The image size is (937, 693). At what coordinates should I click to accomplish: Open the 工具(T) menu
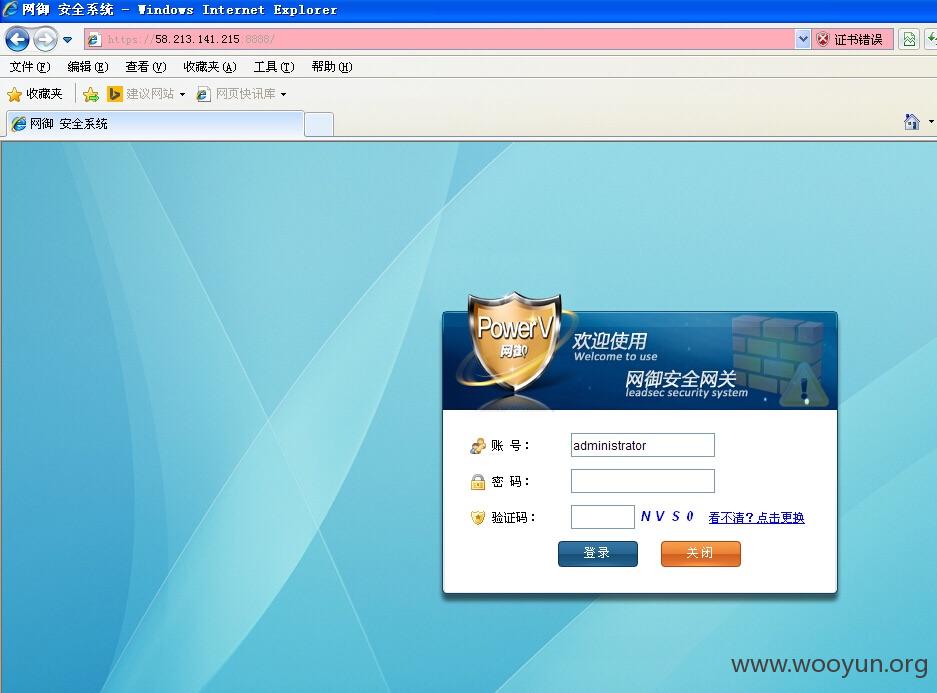[274, 67]
